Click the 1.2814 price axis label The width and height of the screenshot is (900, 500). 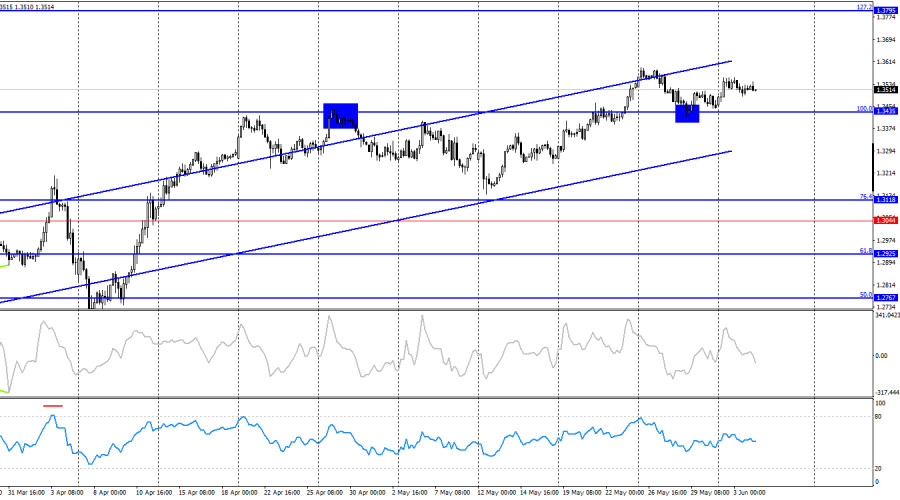coord(887,285)
